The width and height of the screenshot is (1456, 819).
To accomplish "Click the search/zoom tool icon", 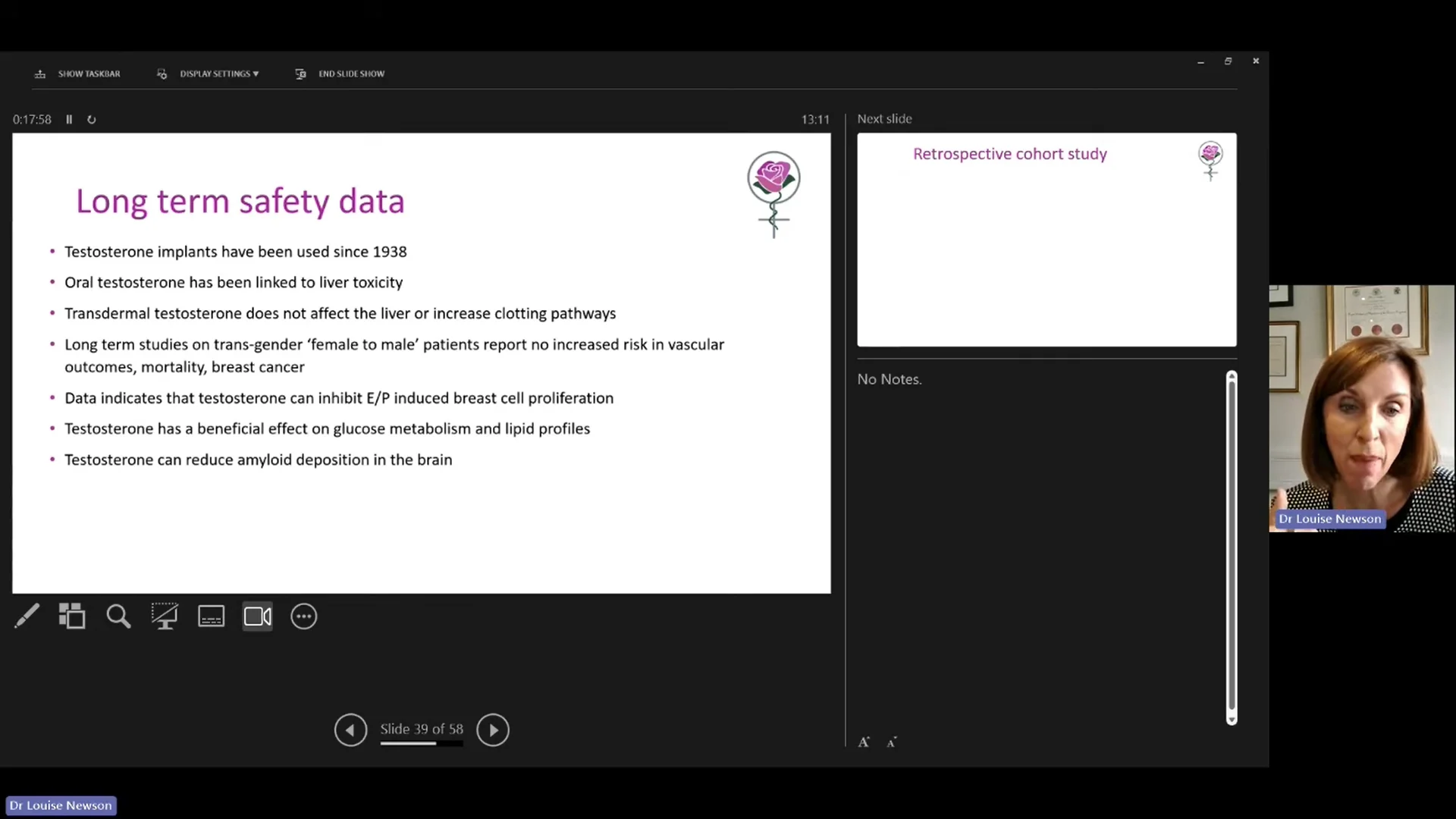I will coord(118,616).
